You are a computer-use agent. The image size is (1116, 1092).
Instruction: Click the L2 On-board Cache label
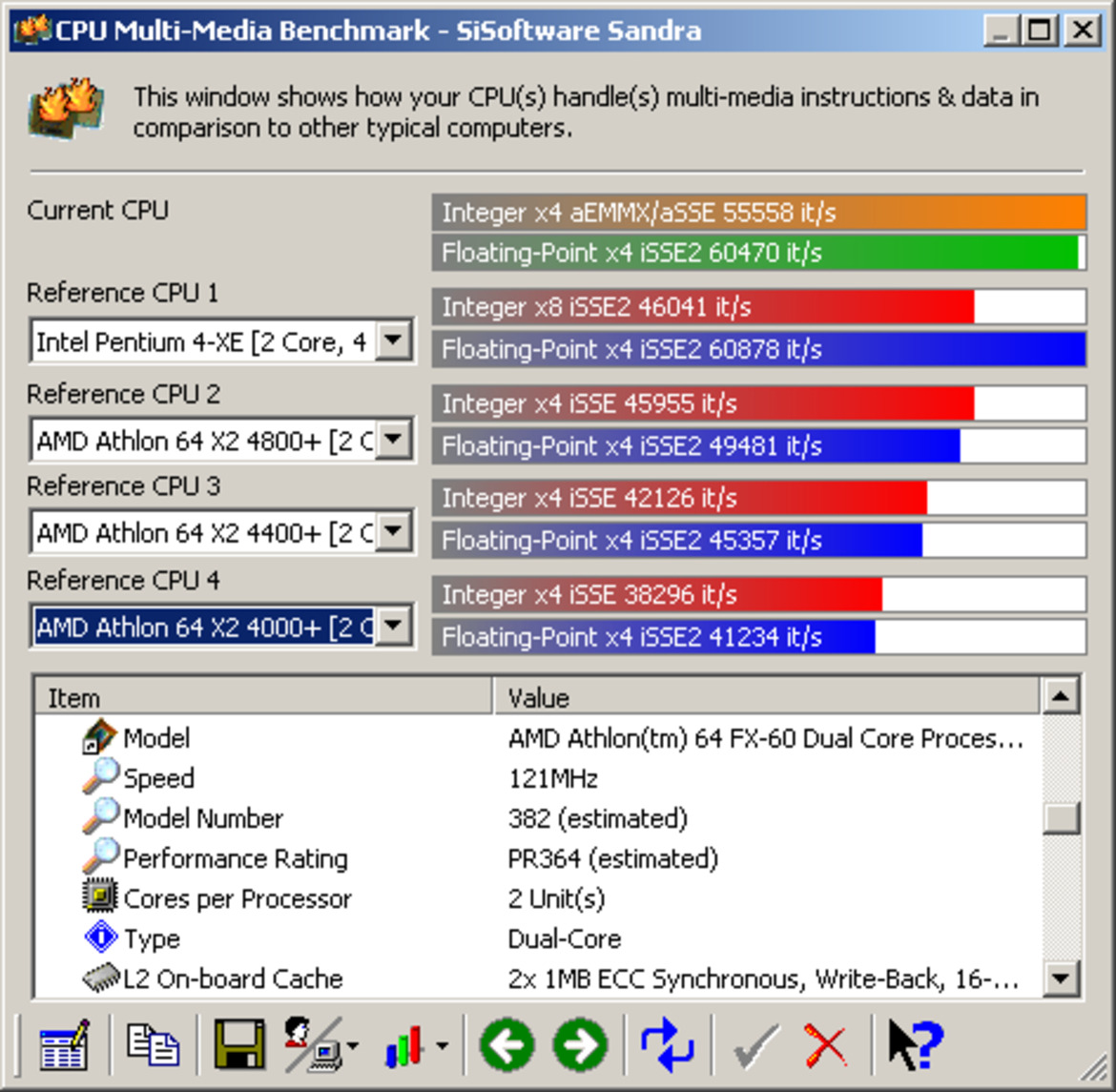click(234, 979)
